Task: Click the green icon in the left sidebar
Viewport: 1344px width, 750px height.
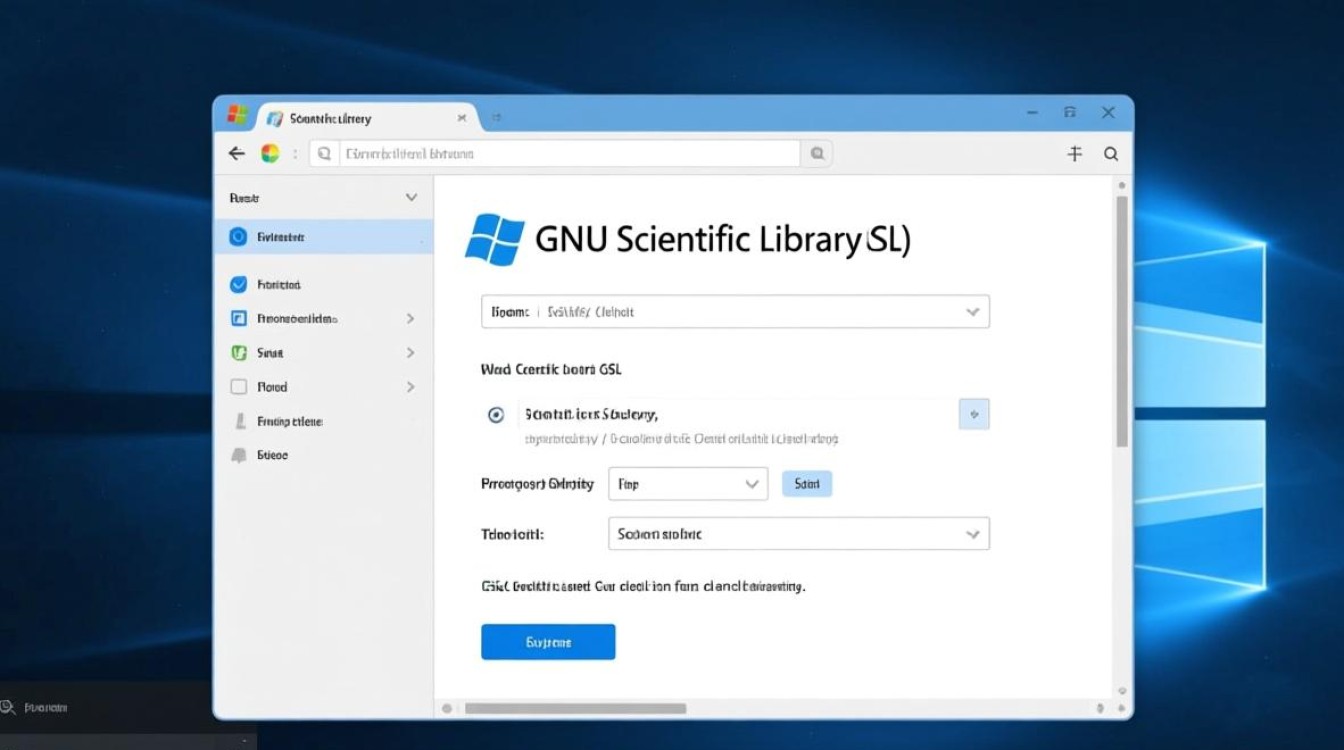Action: pyautogui.click(x=238, y=353)
